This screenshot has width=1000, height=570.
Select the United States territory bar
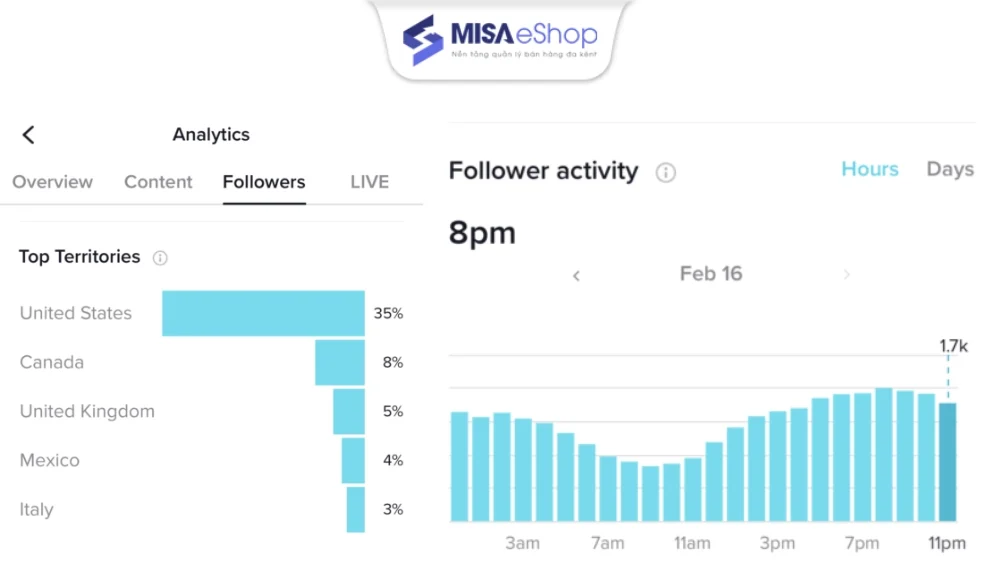[x=263, y=313]
